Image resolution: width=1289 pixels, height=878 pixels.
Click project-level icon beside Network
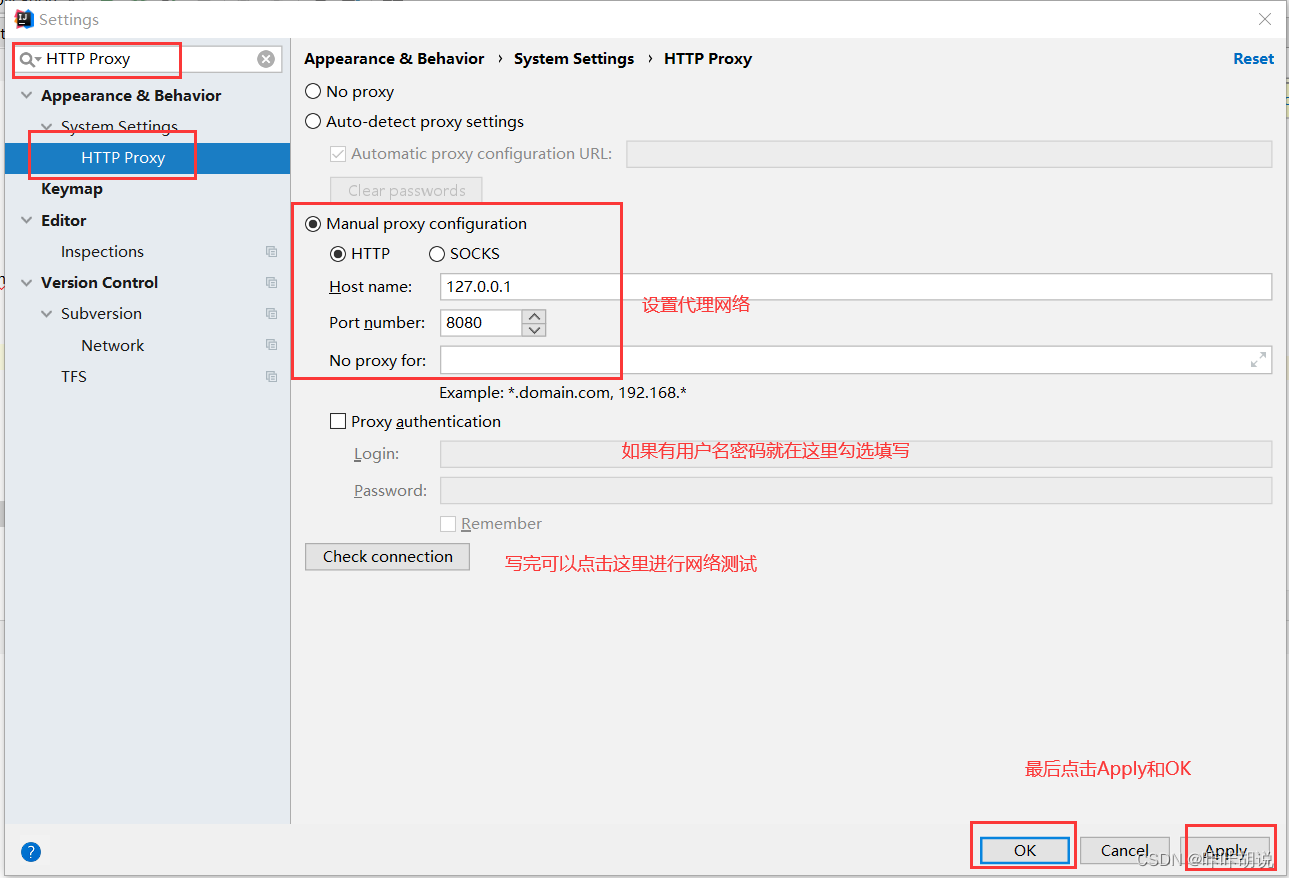[271, 345]
